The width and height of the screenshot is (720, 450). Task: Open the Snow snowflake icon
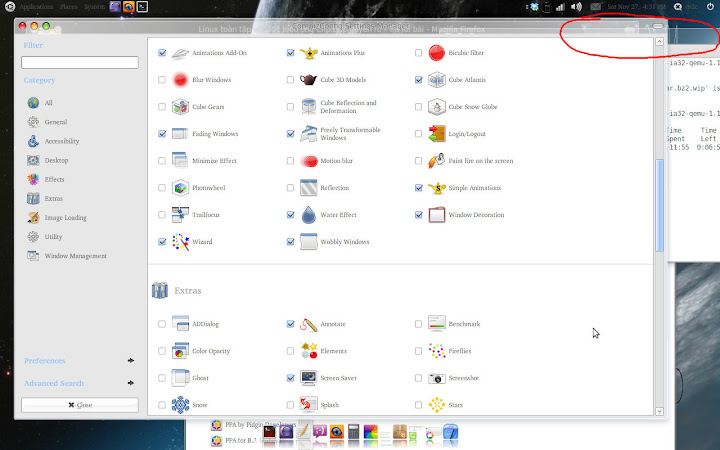180,405
